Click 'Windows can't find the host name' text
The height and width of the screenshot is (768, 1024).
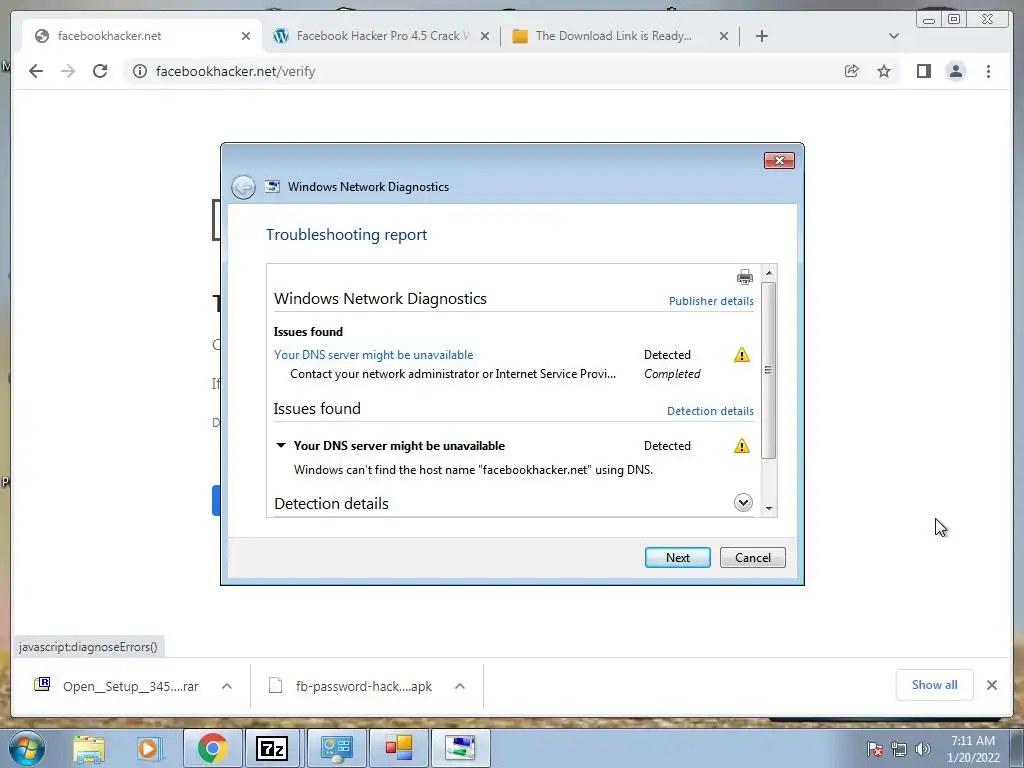coord(473,470)
